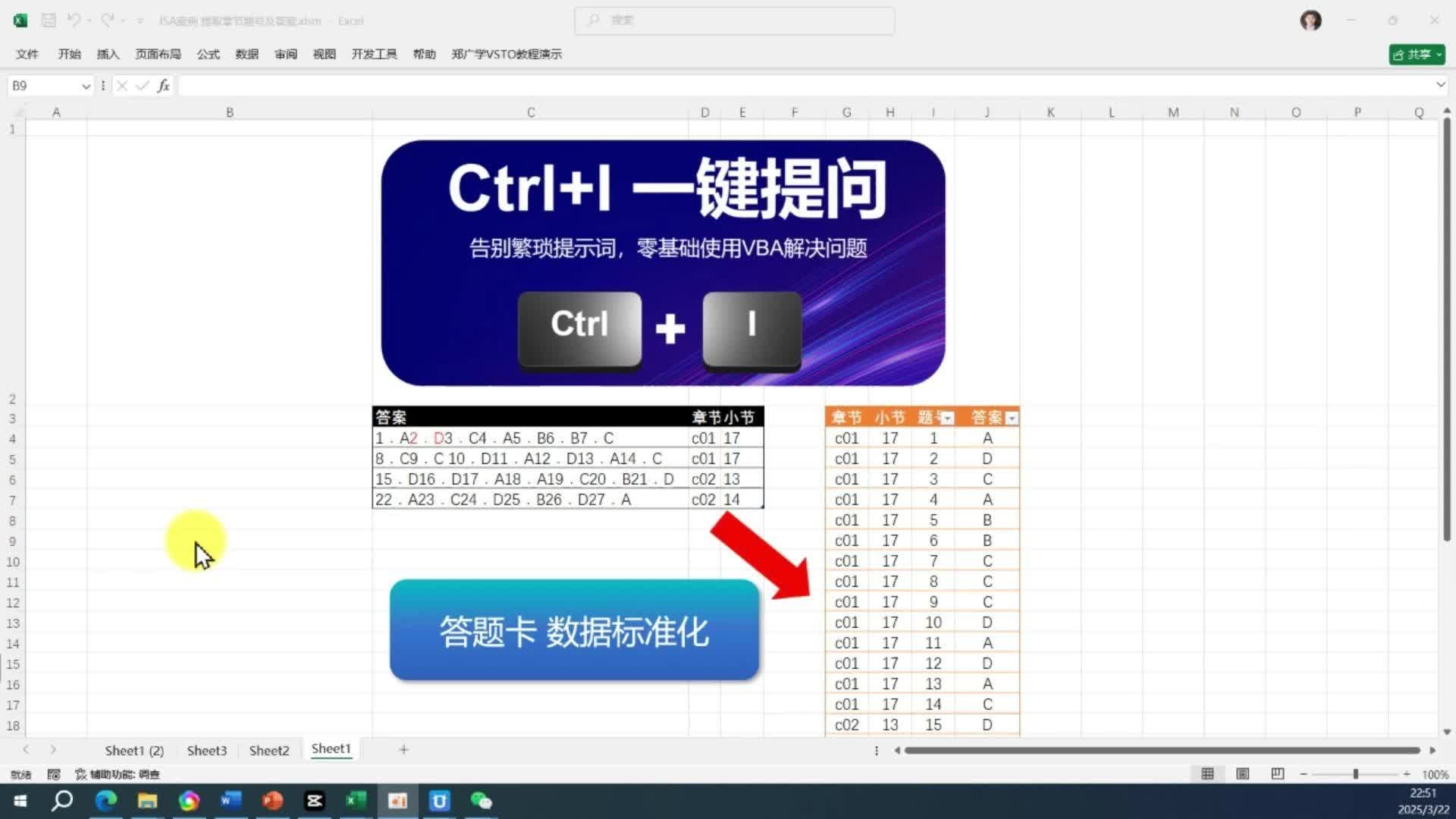Expand the Name Box dropdown
The height and width of the screenshot is (819, 1456).
[x=86, y=86]
